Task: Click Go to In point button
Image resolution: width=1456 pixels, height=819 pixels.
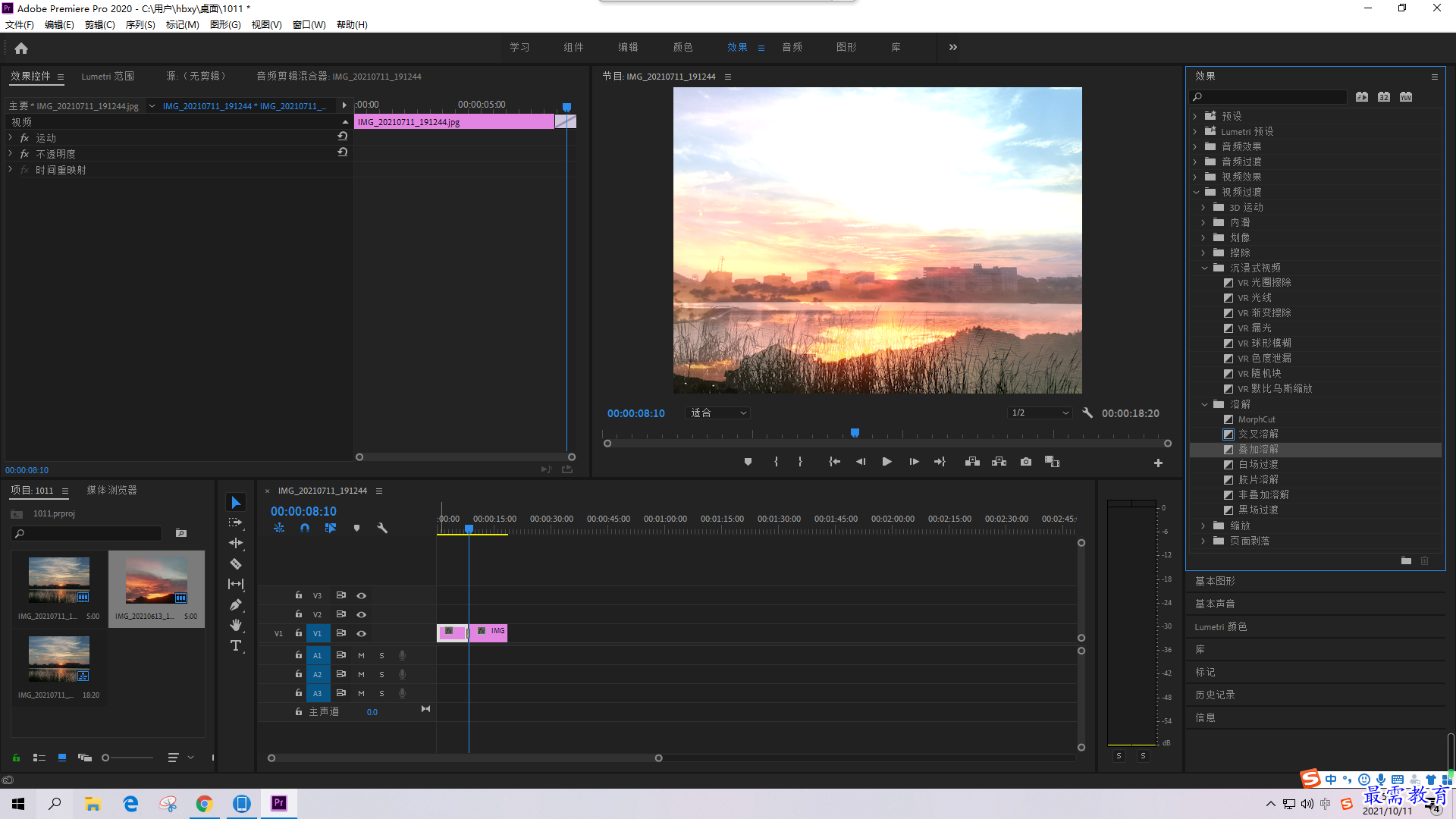Action: (834, 462)
